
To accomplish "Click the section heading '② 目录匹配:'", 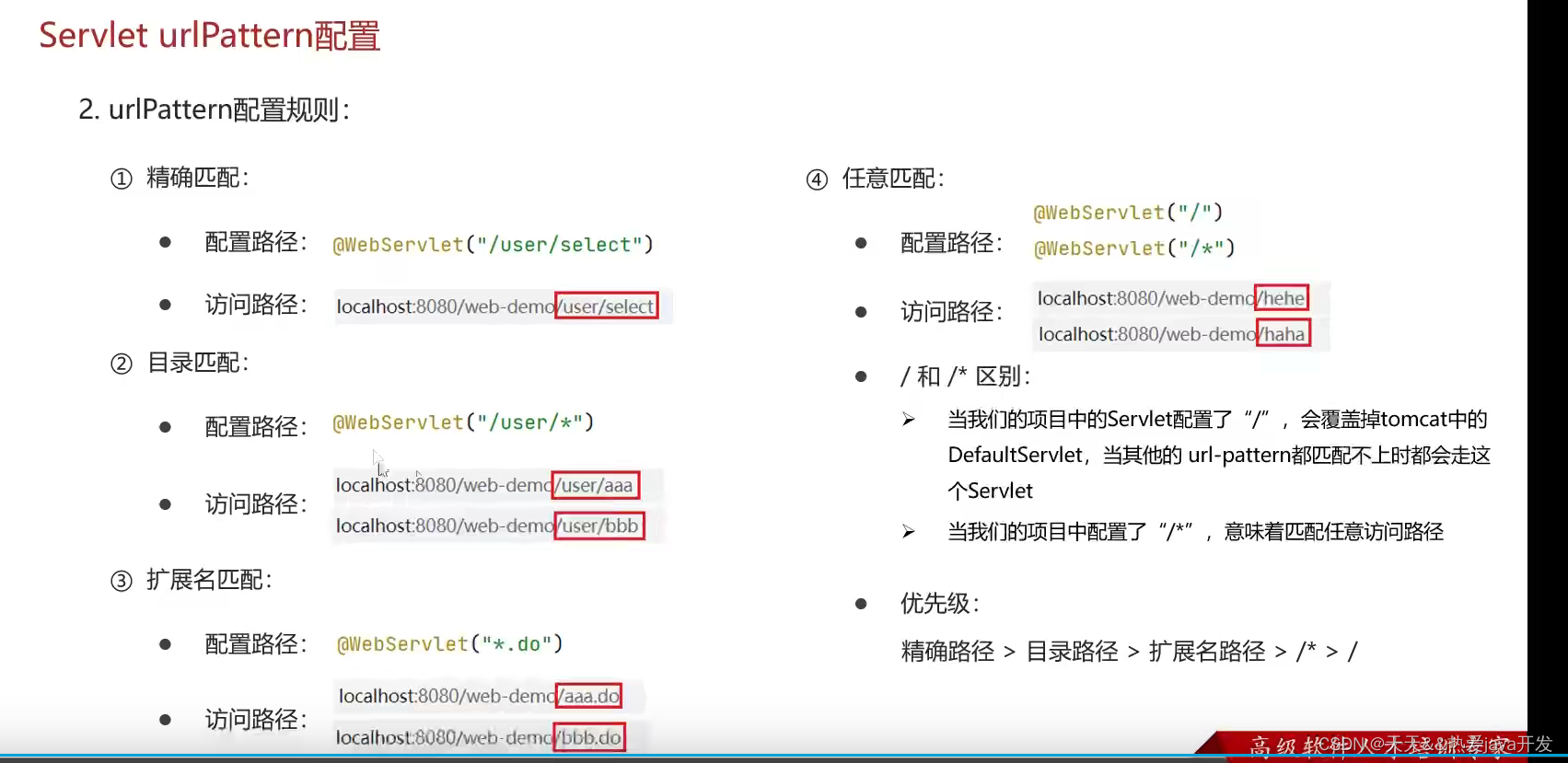I will 180,363.
